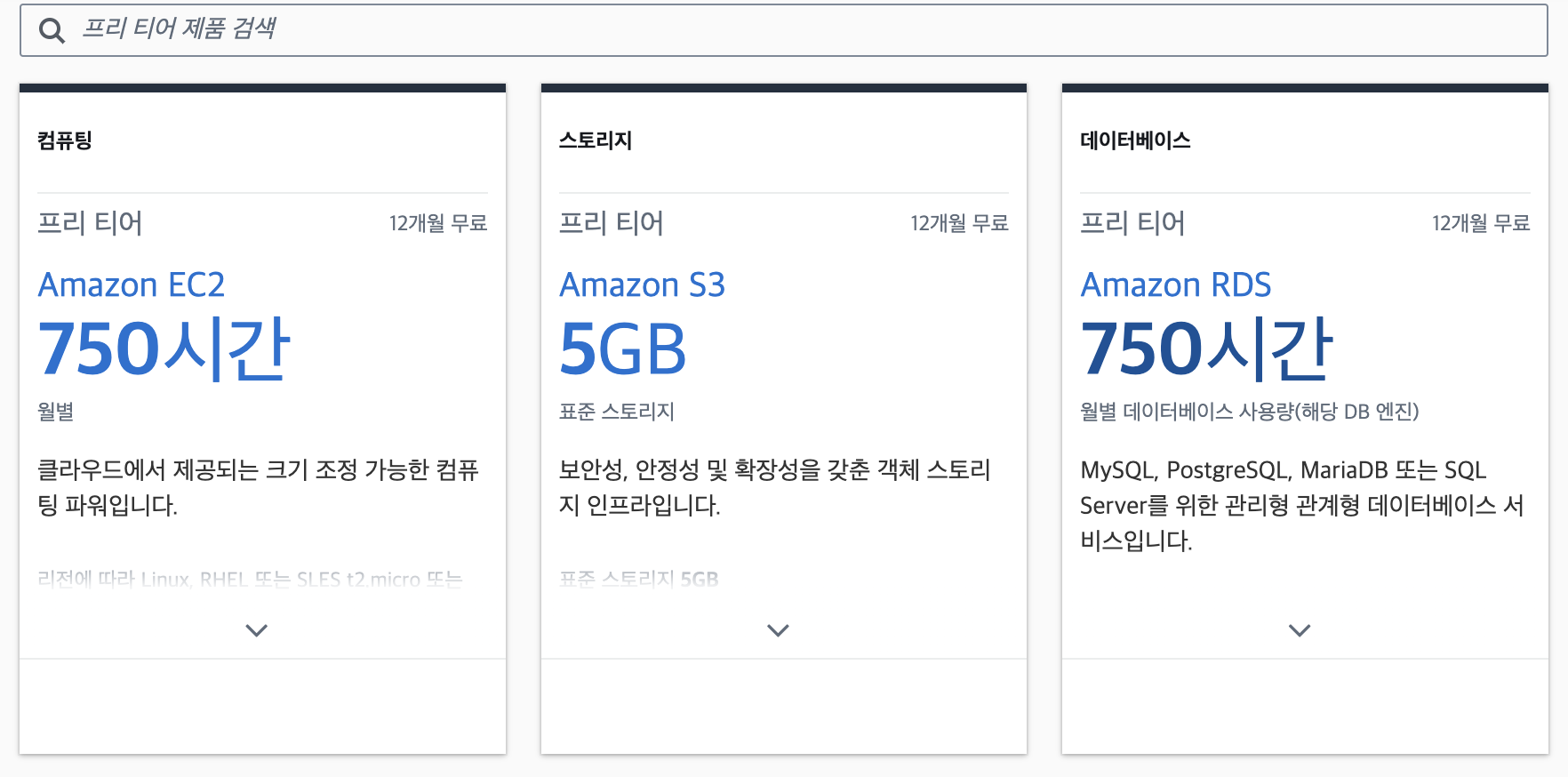
Task: Click the 컴퓨팅 category heading
Action: [x=65, y=140]
